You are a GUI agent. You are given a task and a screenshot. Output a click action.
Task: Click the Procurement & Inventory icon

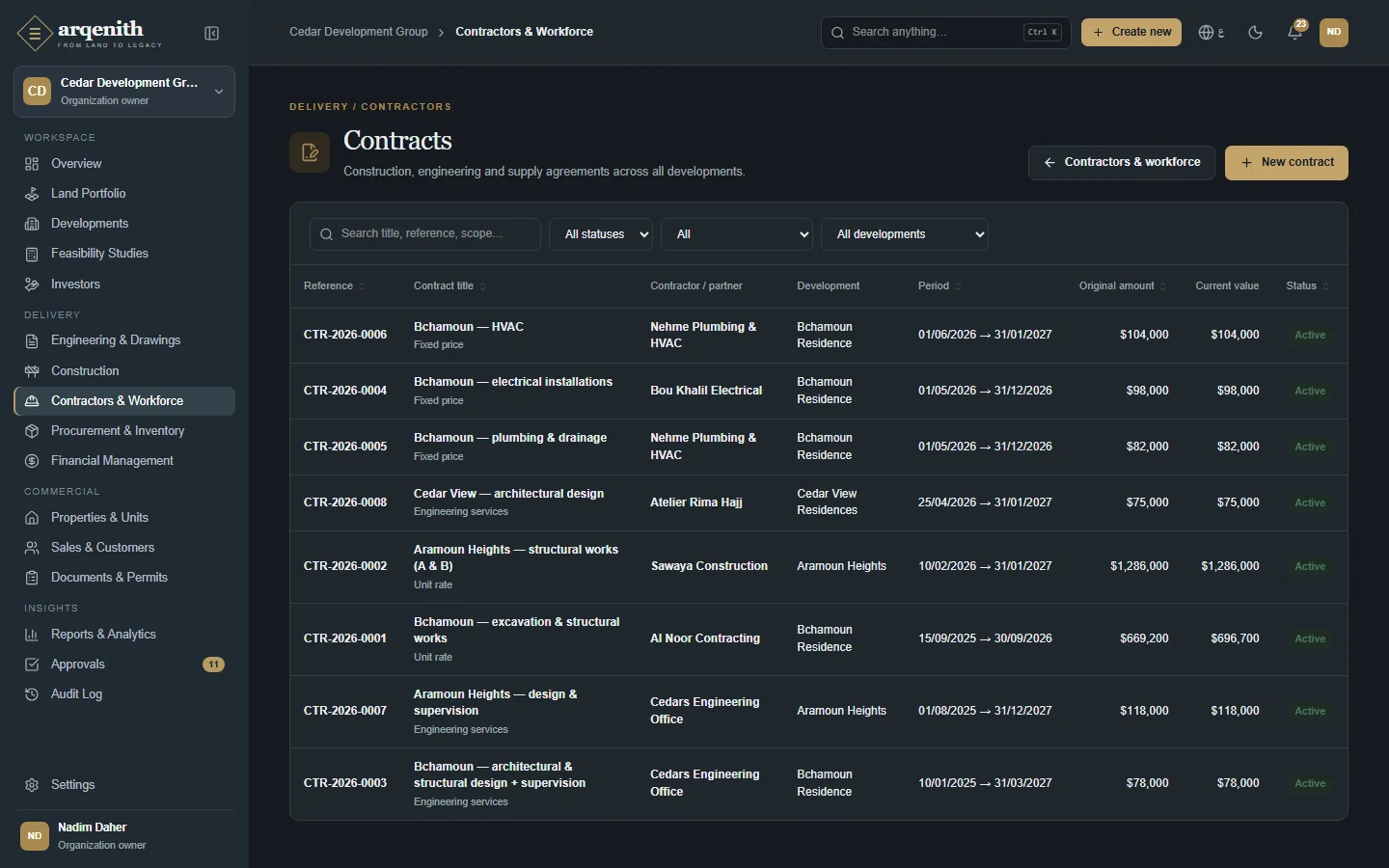click(x=32, y=431)
